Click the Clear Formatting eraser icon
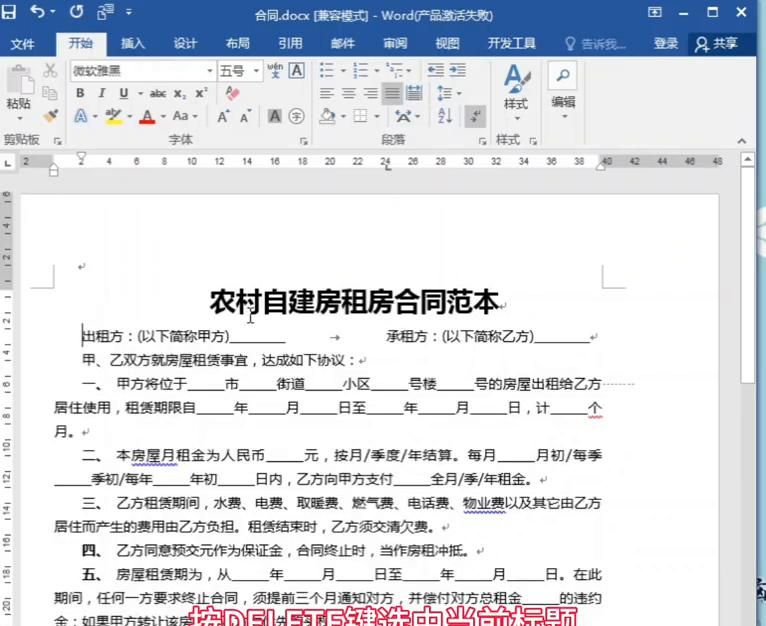766x626 pixels. 232,93
